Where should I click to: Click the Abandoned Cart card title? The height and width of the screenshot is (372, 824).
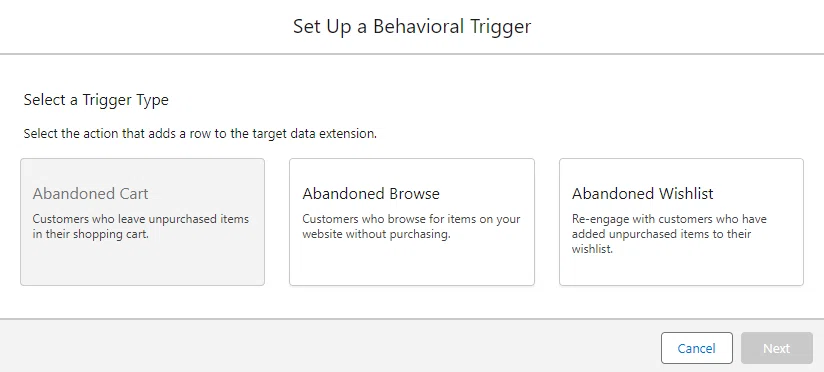90,193
